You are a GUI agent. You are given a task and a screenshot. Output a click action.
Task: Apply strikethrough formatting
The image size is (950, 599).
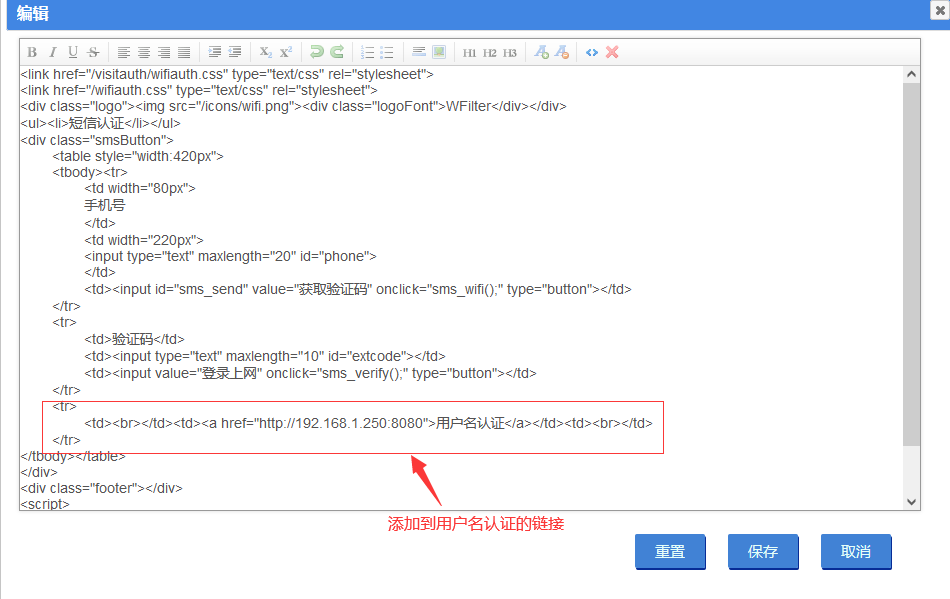coord(93,52)
